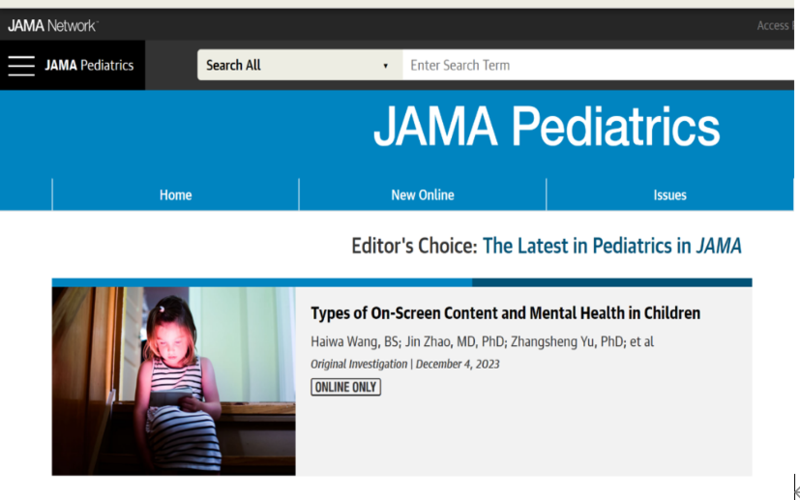Expand the et al author list

640,342
